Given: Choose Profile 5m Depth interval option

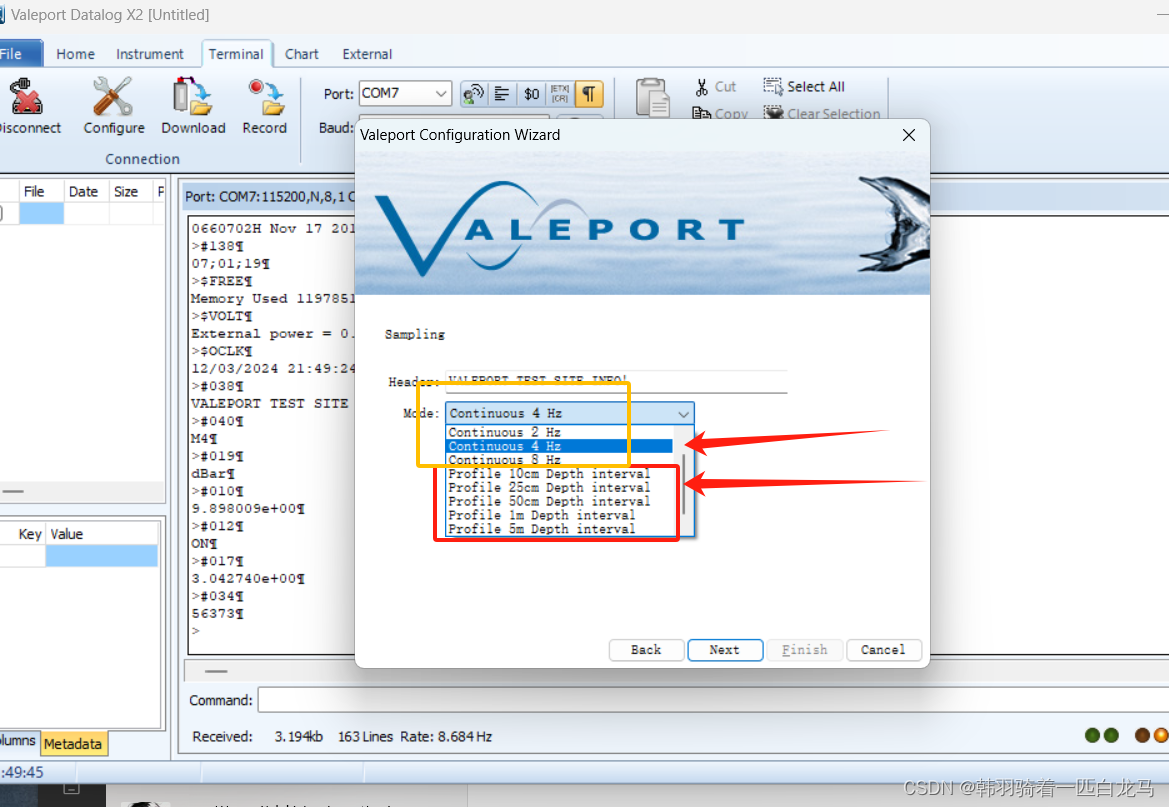Looking at the screenshot, I should [x=559, y=529].
